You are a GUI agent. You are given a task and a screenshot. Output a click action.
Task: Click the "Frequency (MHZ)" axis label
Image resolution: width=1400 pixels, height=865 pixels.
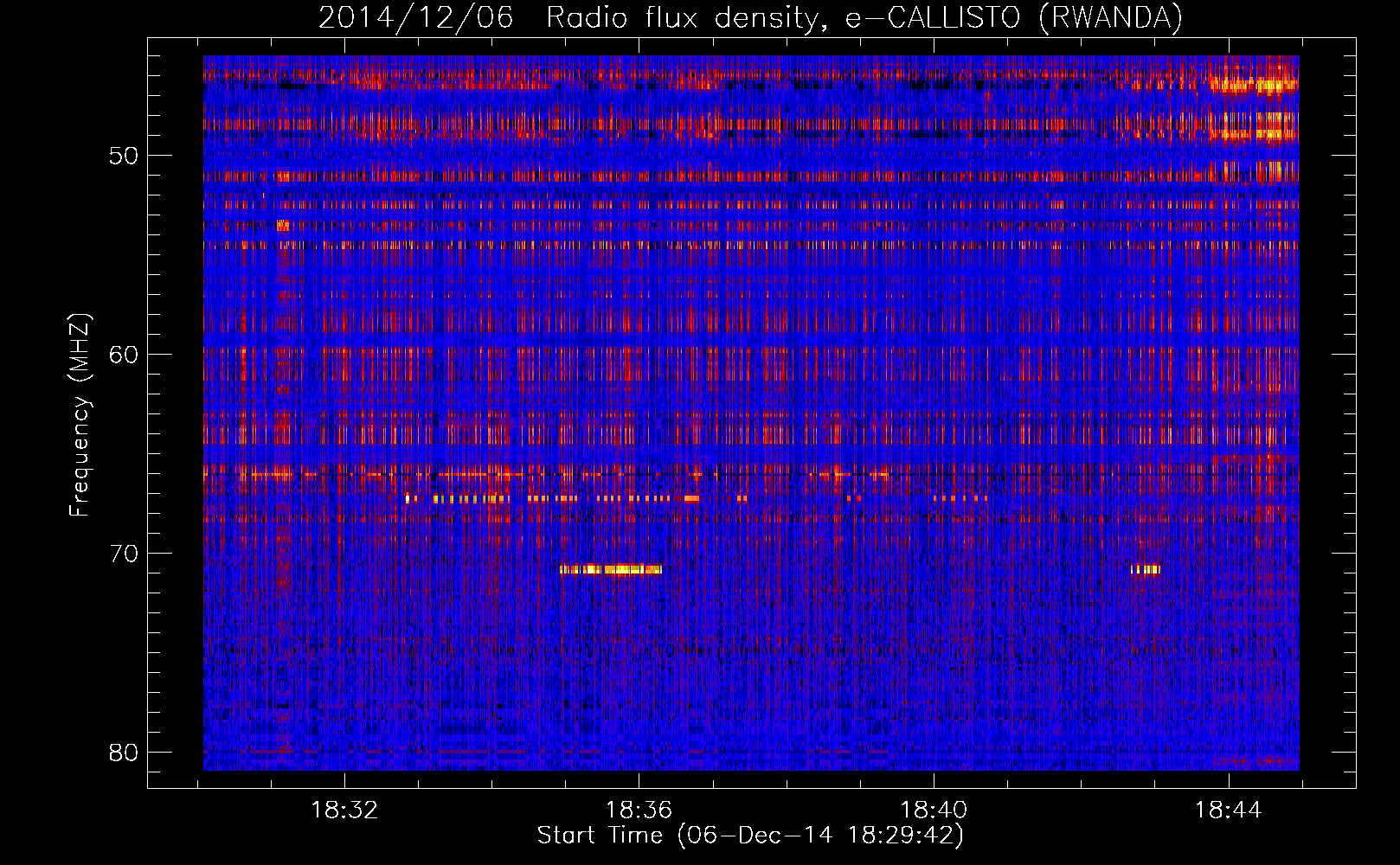coord(79,414)
